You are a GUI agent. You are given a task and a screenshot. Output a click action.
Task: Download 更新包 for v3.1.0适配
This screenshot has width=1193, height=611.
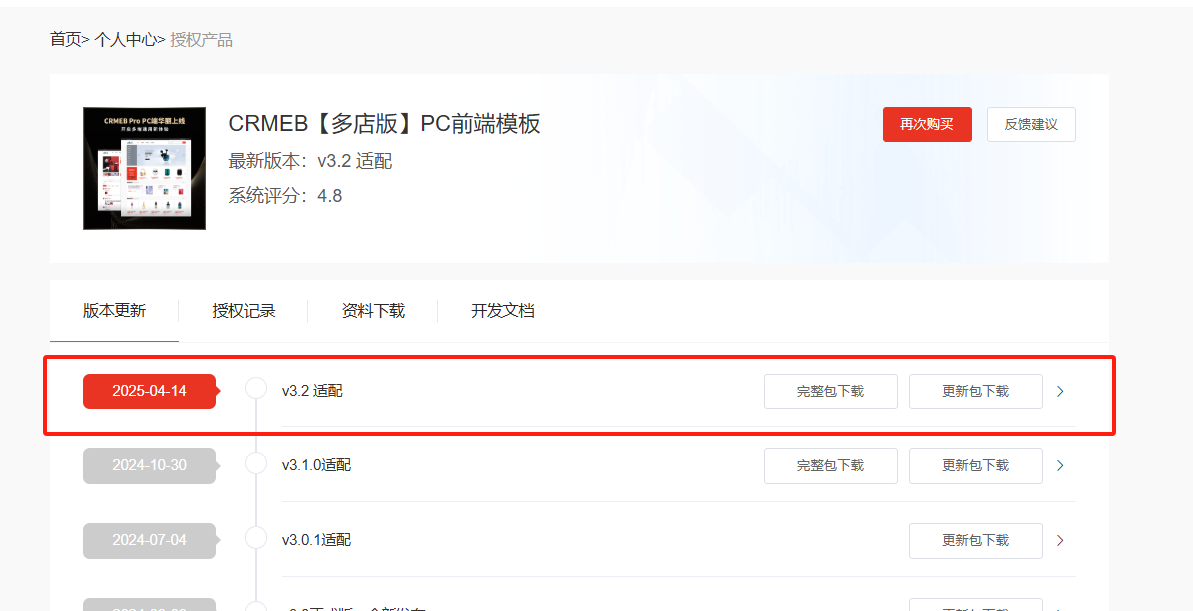(x=975, y=465)
